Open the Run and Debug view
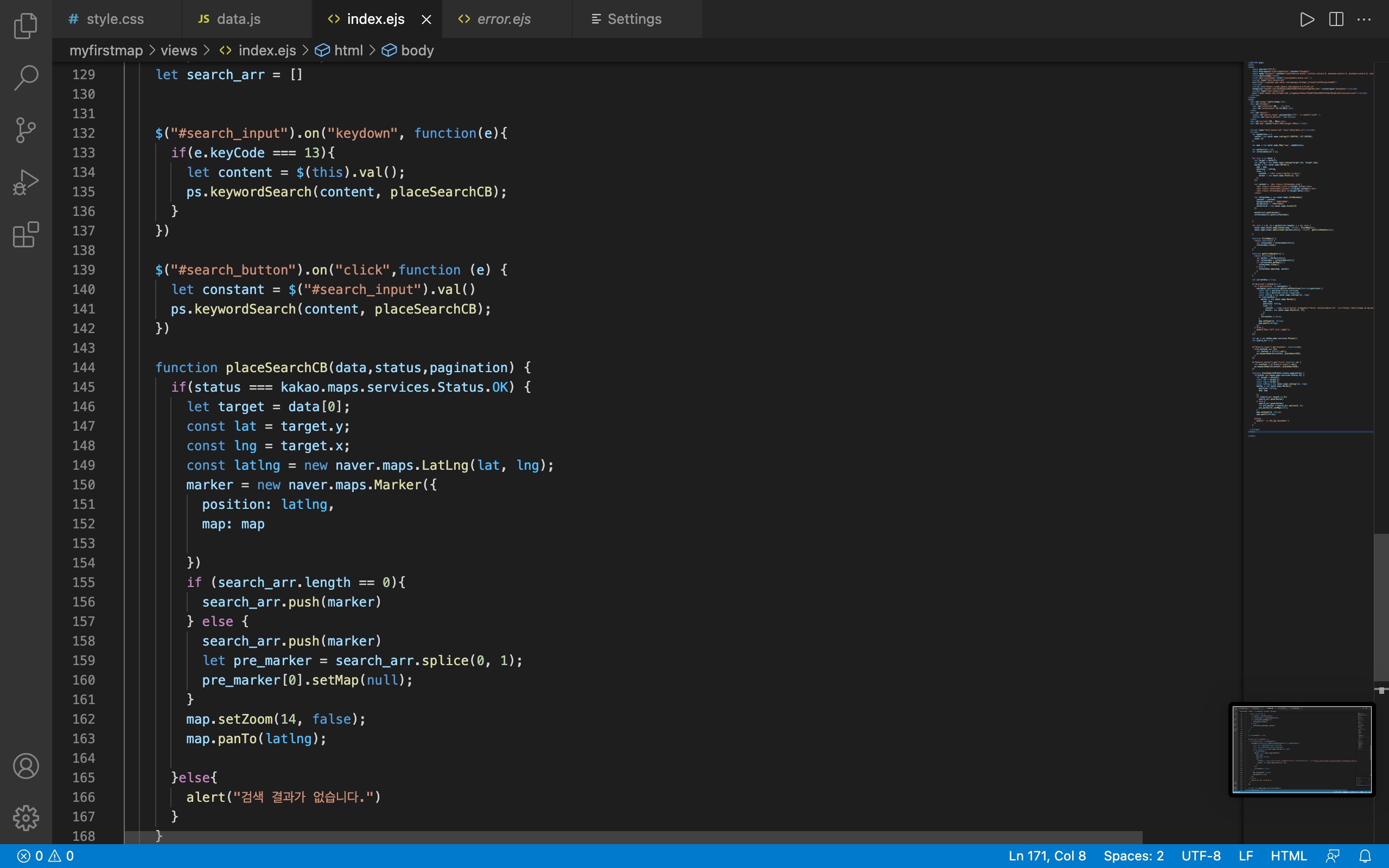The height and width of the screenshot is (868, 1389). click(26, 183)
